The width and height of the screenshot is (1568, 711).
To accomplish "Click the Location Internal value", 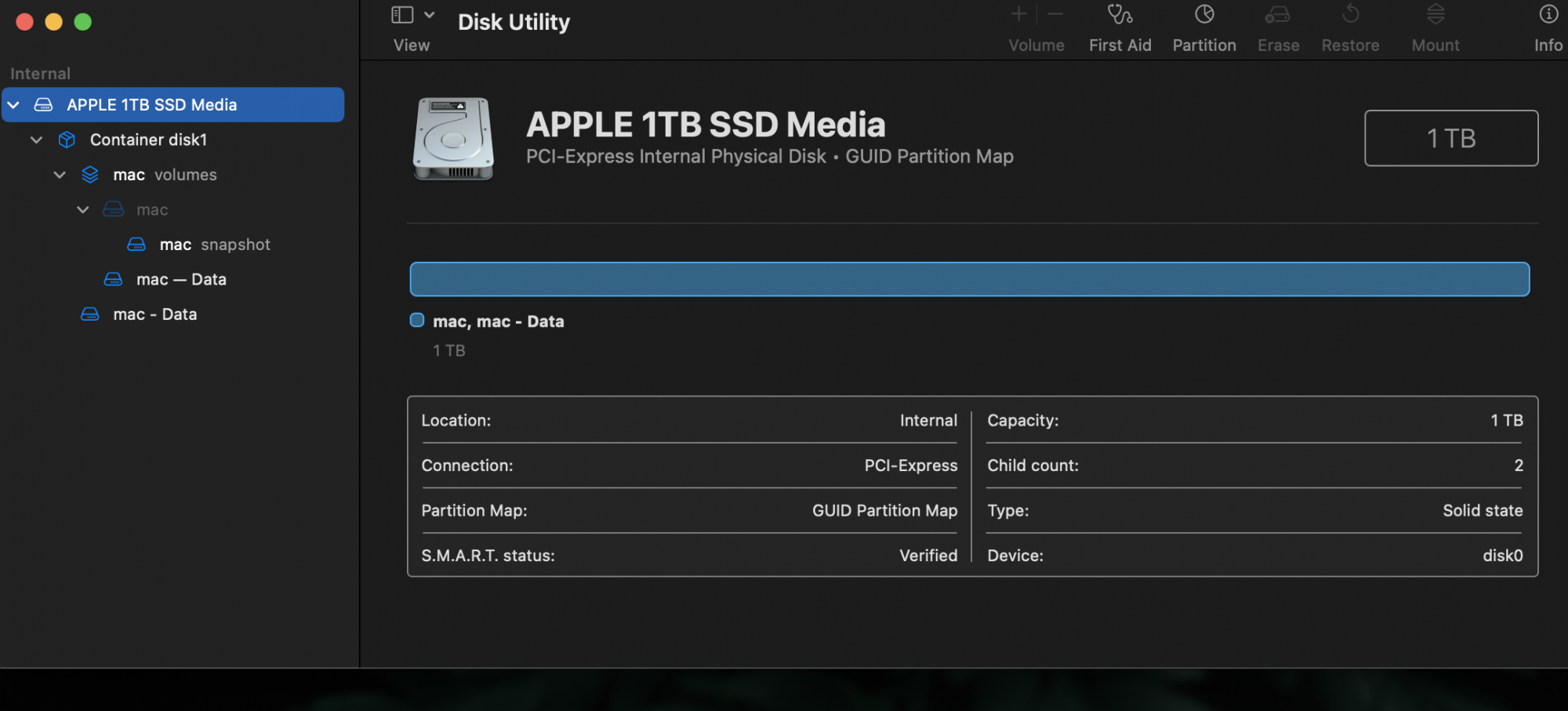I will coord(928,420).
